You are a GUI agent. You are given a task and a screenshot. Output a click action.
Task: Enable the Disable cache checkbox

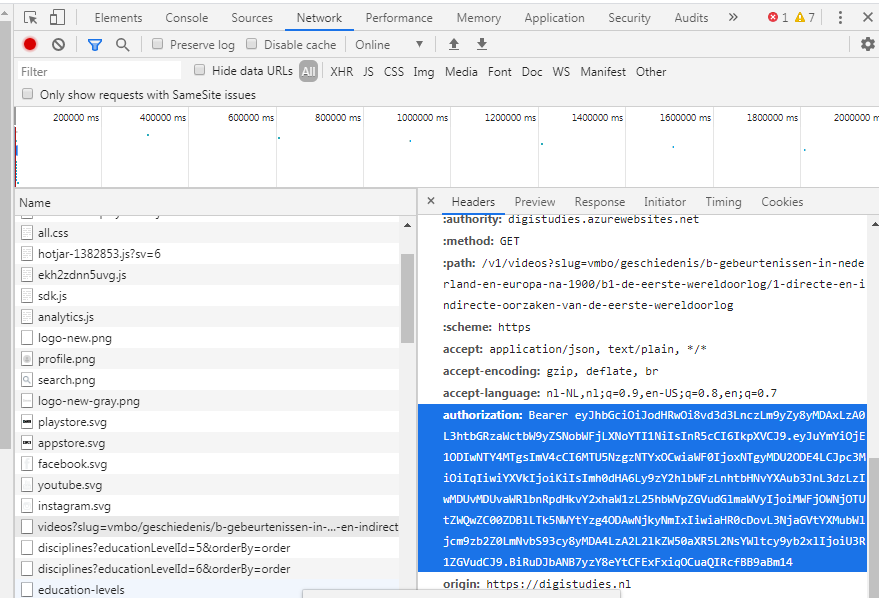point(252,44)
